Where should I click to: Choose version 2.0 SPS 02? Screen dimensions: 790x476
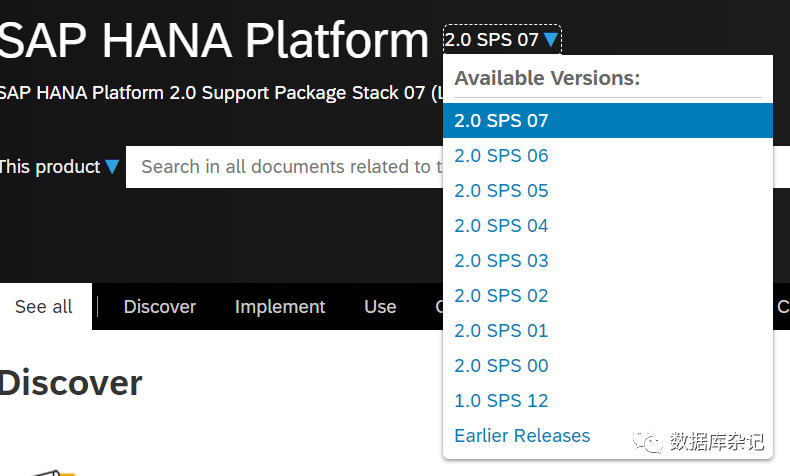click(501, 296)
